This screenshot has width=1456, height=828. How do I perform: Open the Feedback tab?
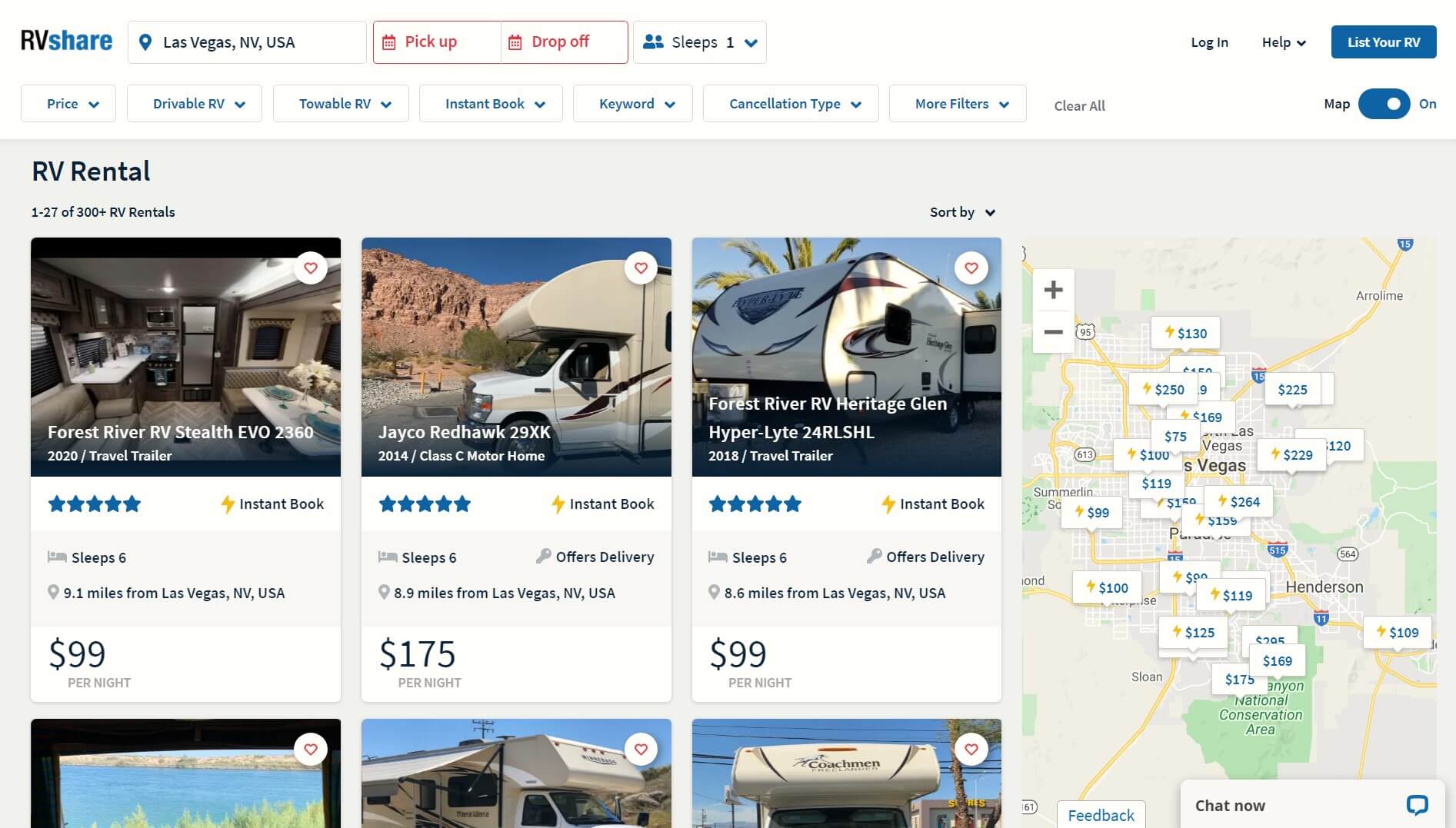pos(1101,815)
